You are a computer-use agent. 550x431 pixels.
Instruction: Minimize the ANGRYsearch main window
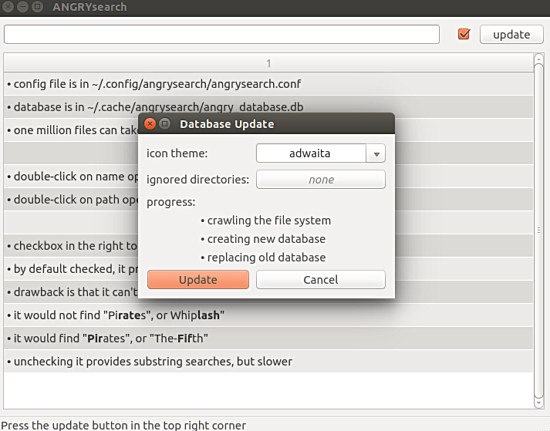point(22,7)
